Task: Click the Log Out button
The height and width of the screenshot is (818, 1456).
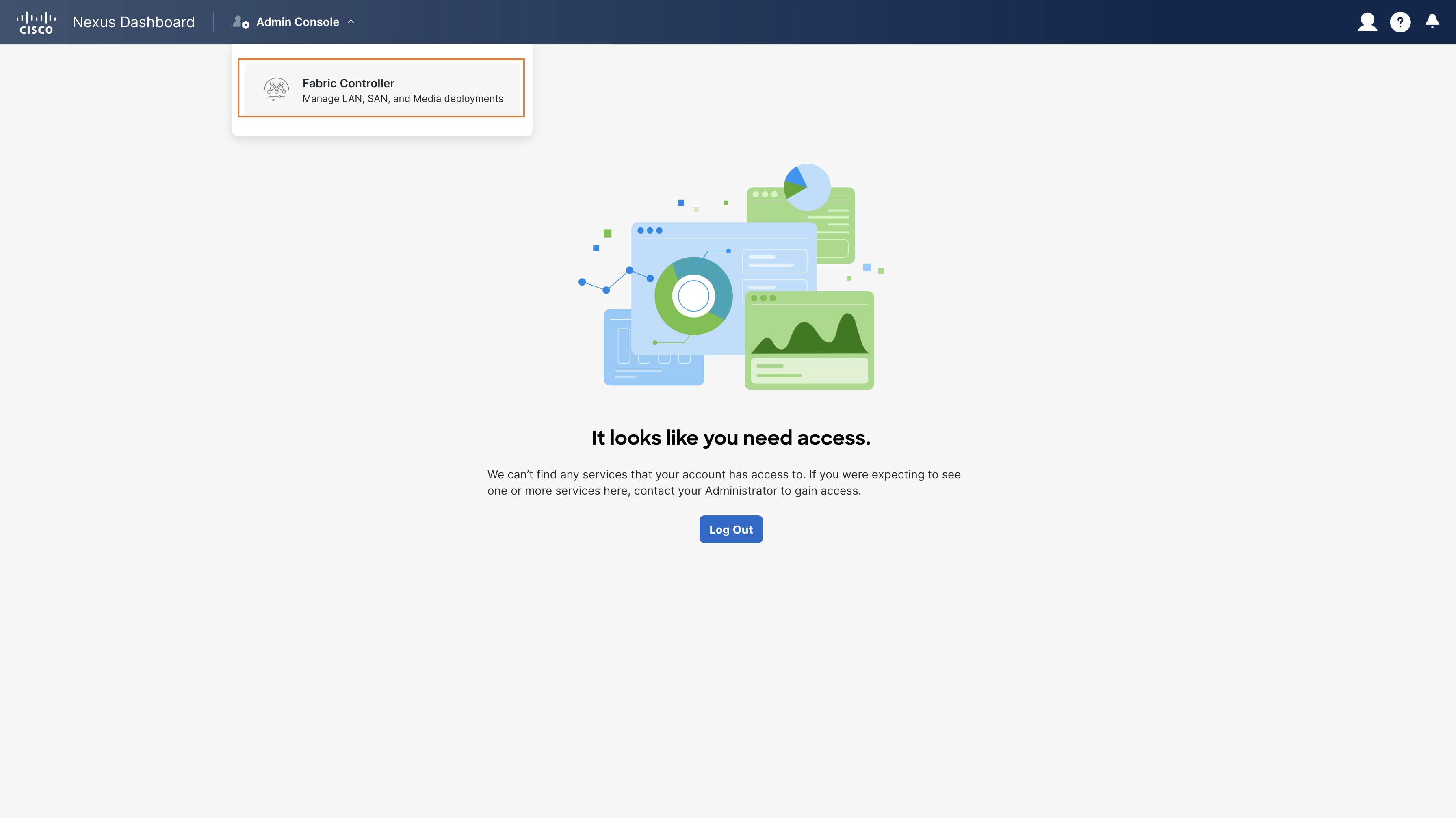Action: (731, 529)
